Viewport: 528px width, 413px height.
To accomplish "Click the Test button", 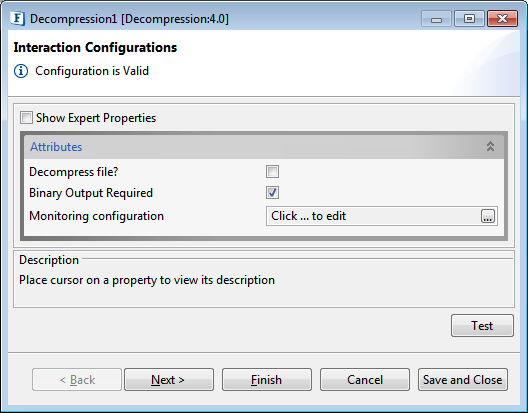I will [x=482, y=326].
